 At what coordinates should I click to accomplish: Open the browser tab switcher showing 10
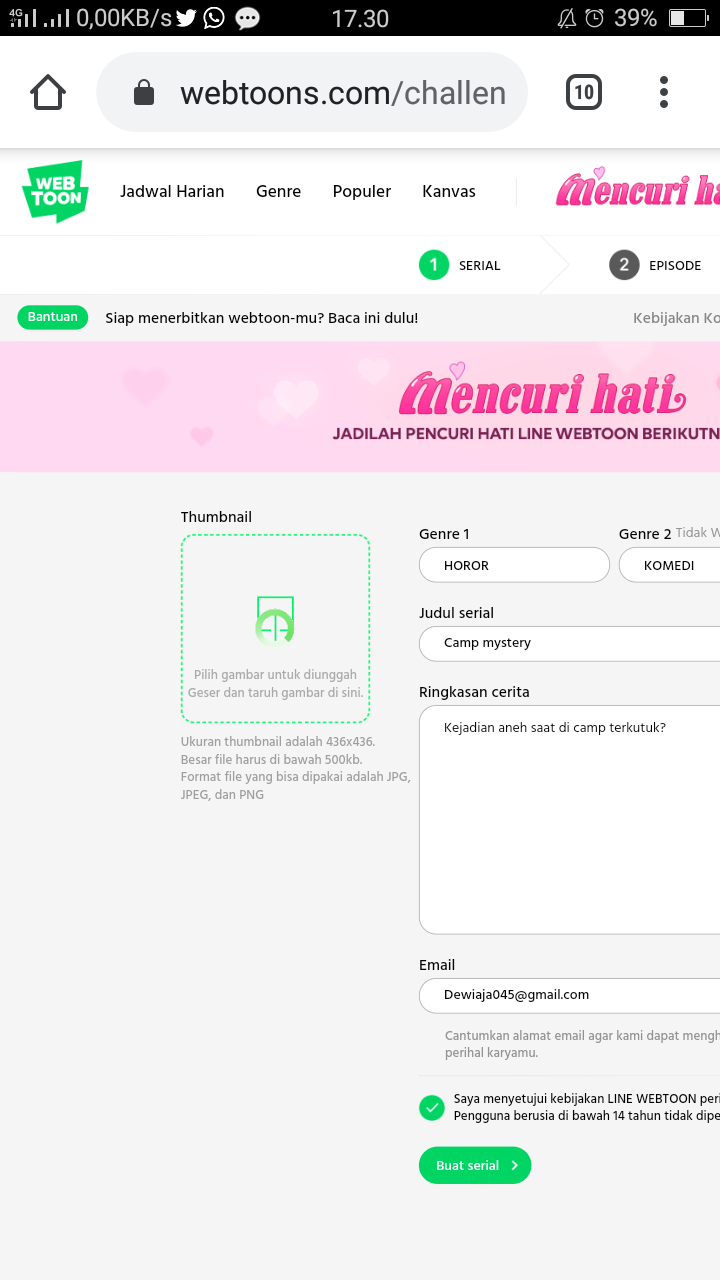click(584, 93)
